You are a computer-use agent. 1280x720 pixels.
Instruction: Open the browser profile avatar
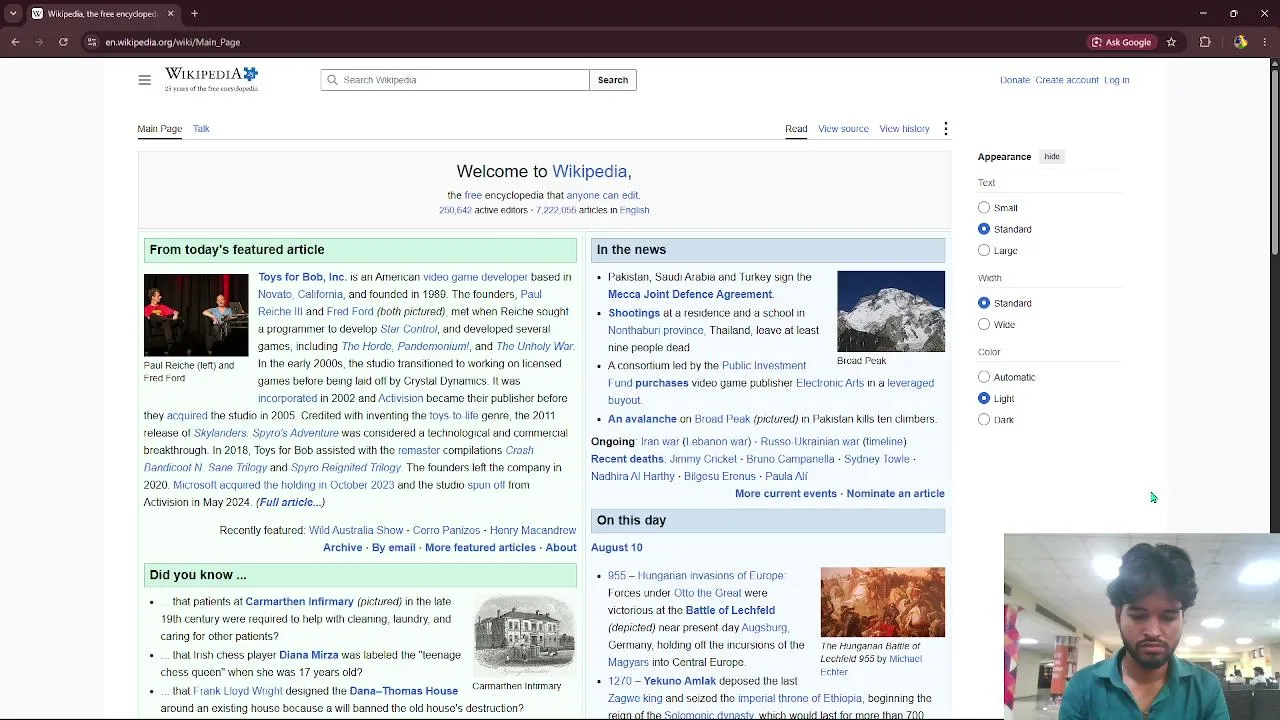[x=1240, y=42]
